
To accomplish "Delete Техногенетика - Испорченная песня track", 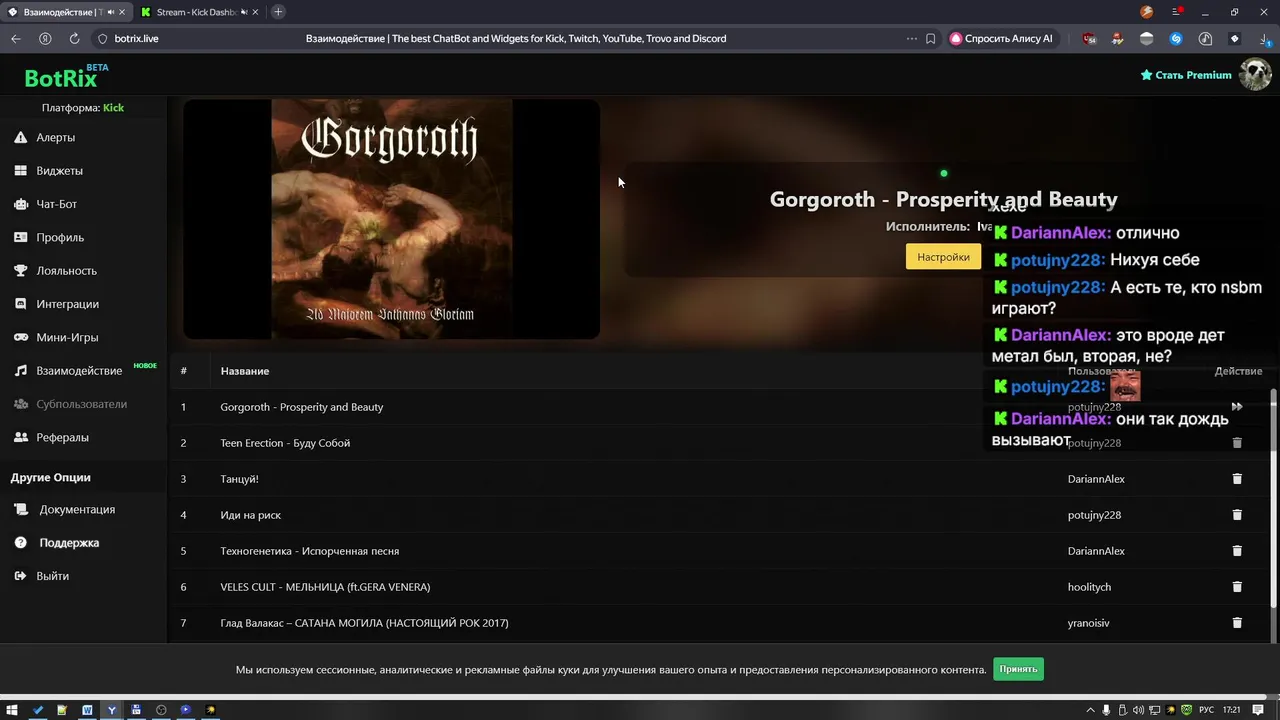I will click(1237, 551).
